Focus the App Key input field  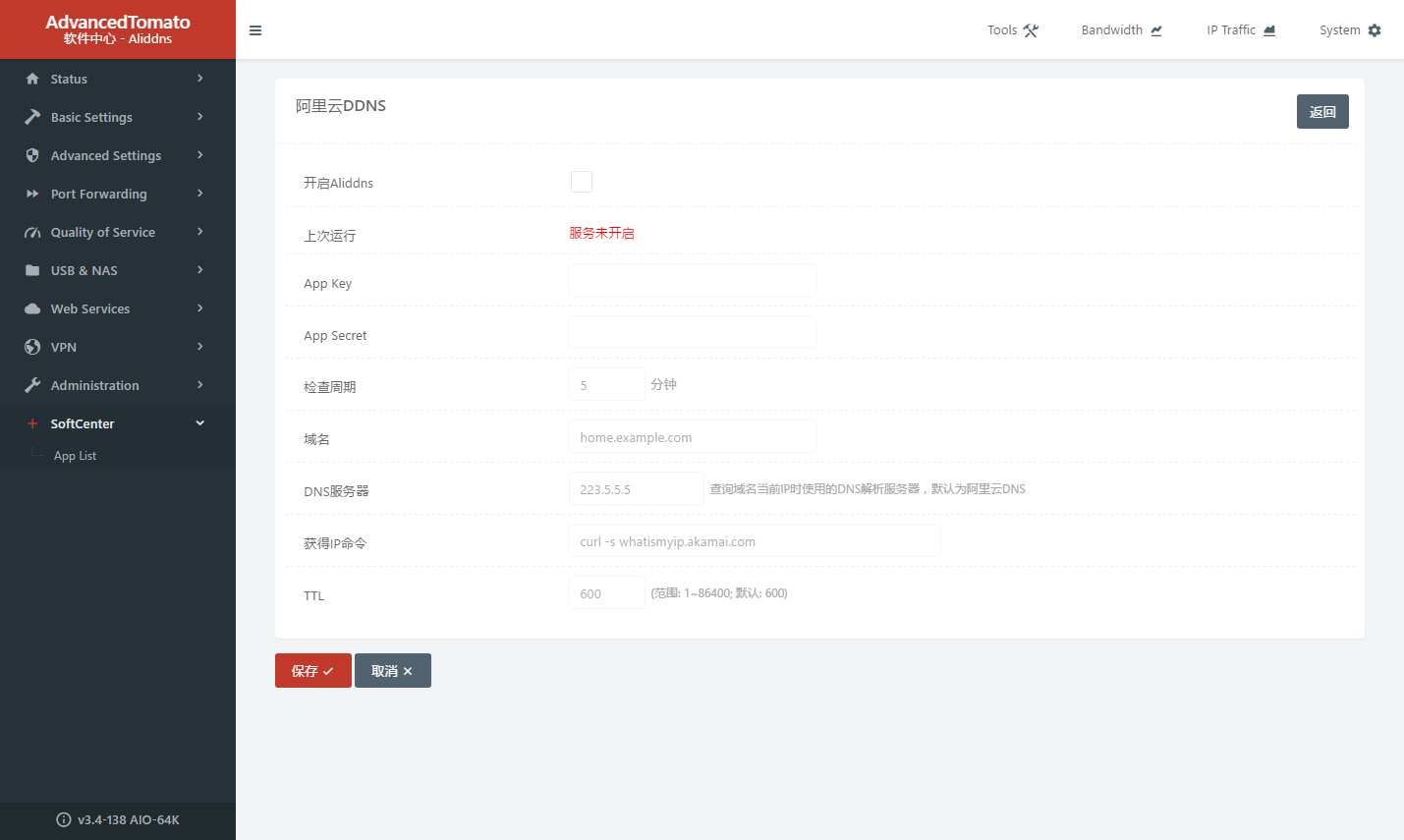click(692, 280)
